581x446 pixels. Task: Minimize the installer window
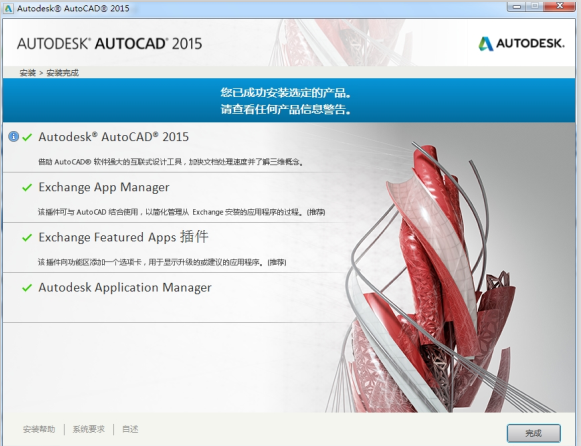(x=517, y=6)
